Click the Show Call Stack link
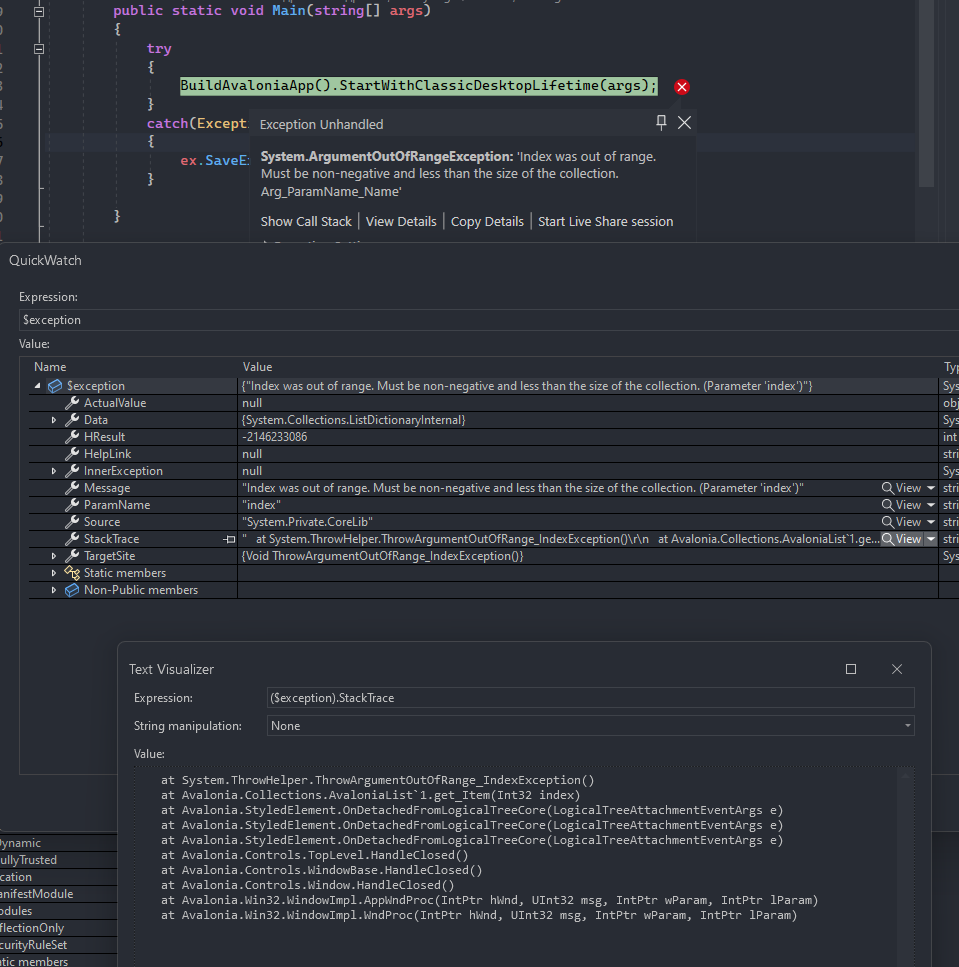The image size is (959, 967). 306,221
